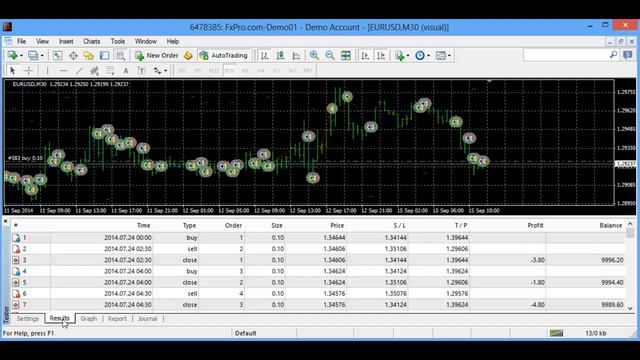Select the M1 timeframe button
Image resolution: width=640 pixels, height=360 pixels.
point(182,71)
